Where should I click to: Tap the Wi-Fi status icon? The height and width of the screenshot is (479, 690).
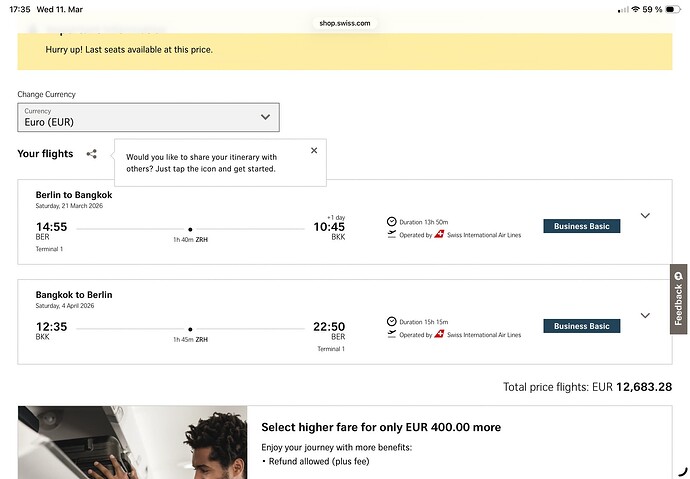tap(636, 9)
